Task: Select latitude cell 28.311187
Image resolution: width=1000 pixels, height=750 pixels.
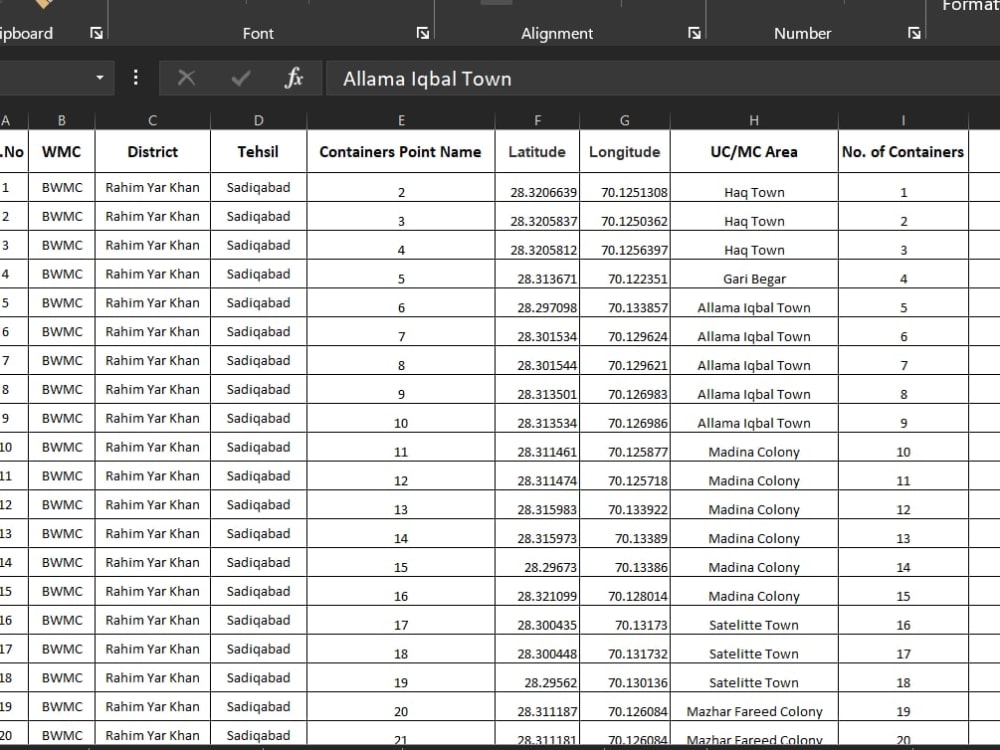Action: point(538,707)
